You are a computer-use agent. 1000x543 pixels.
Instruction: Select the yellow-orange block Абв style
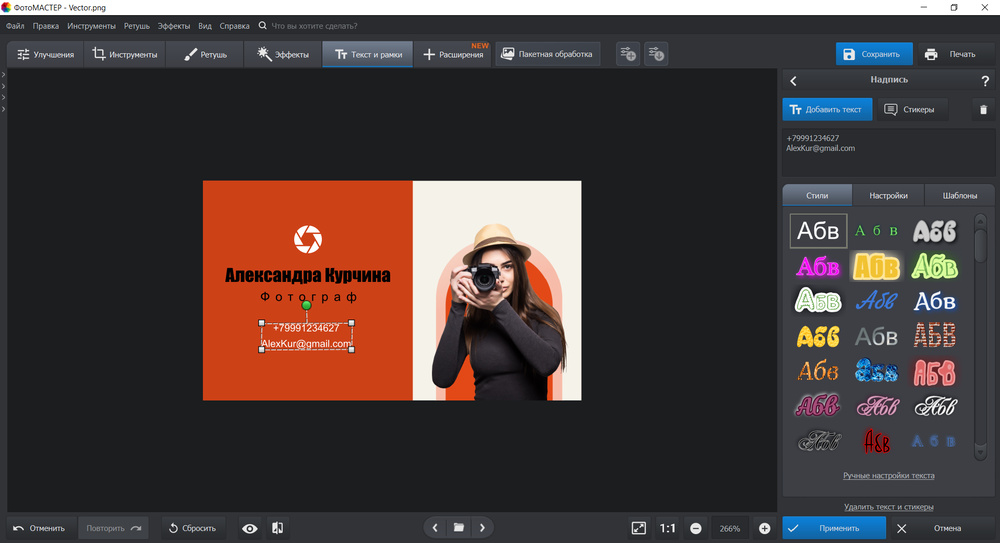point(876,267)
